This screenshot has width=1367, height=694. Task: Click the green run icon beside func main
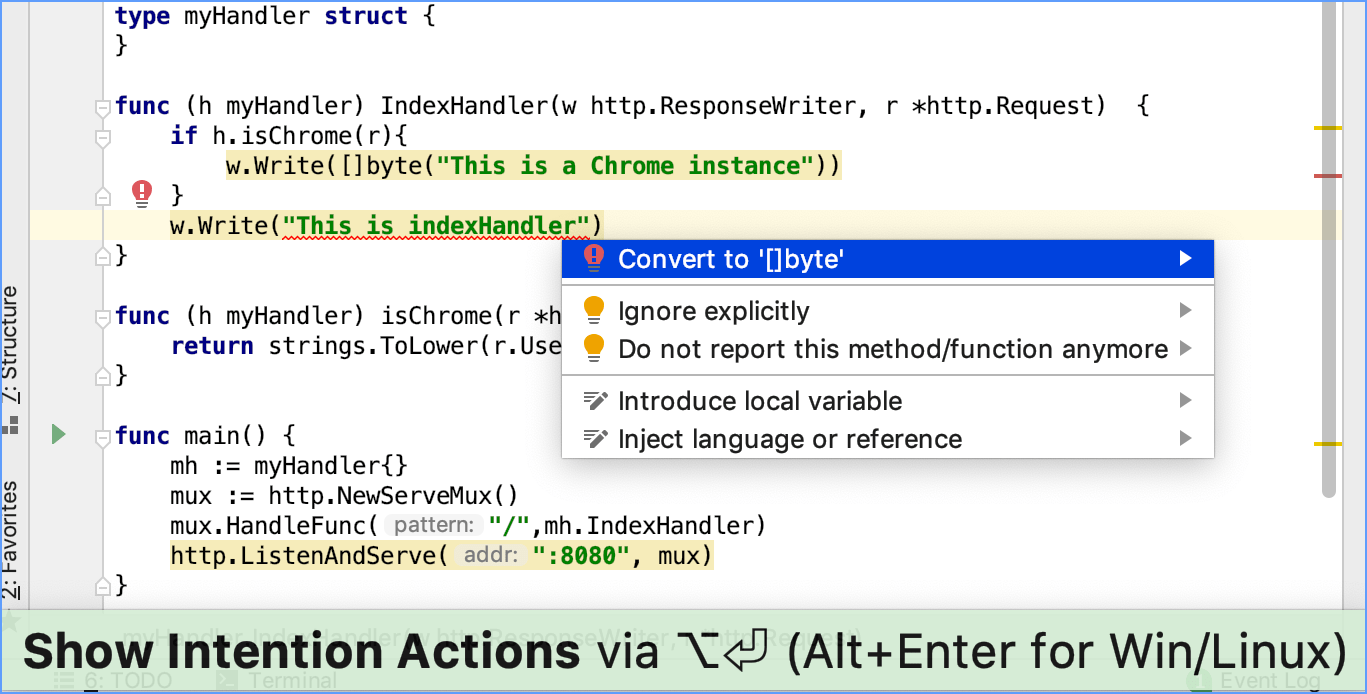tap(58, 435)
